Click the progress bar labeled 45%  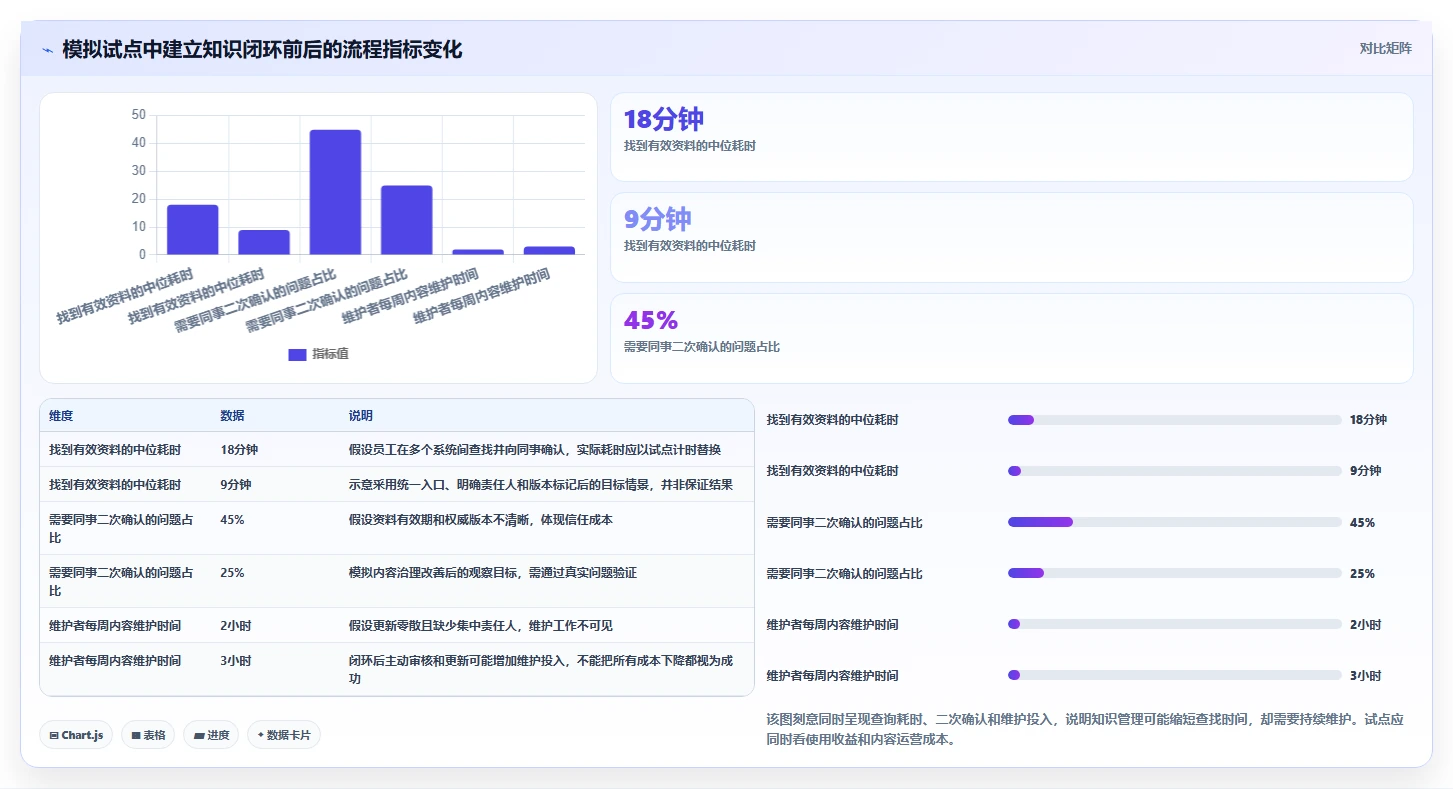coord(1175,522)
